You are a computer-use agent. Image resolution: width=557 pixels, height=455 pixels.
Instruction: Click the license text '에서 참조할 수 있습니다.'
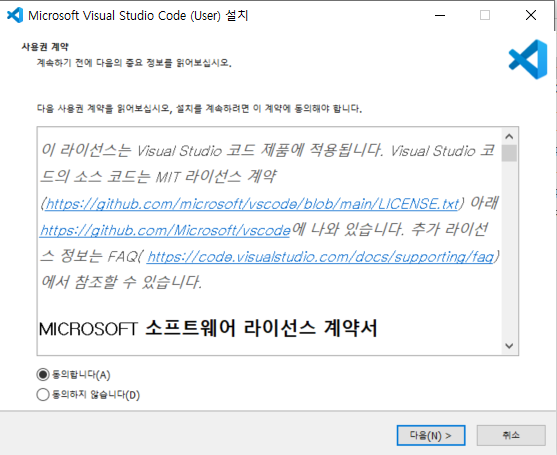[121, 282]
